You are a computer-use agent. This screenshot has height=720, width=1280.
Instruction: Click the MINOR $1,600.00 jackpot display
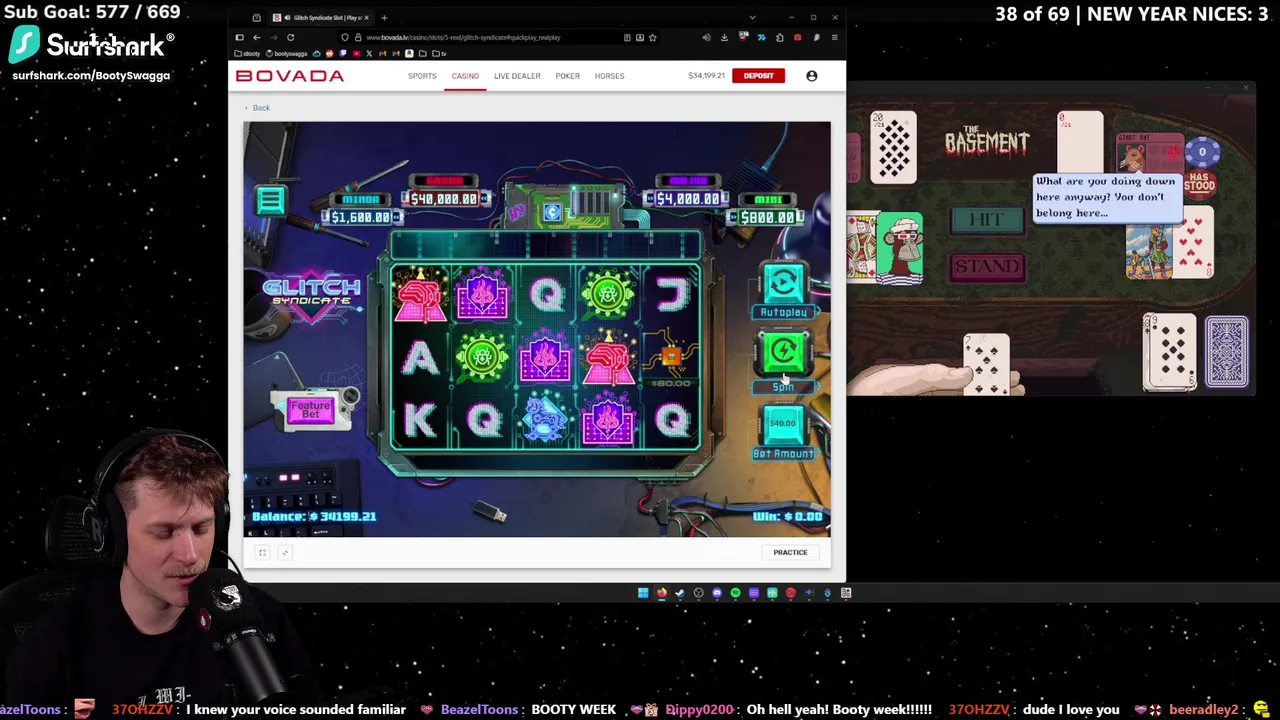click(361, 209)
